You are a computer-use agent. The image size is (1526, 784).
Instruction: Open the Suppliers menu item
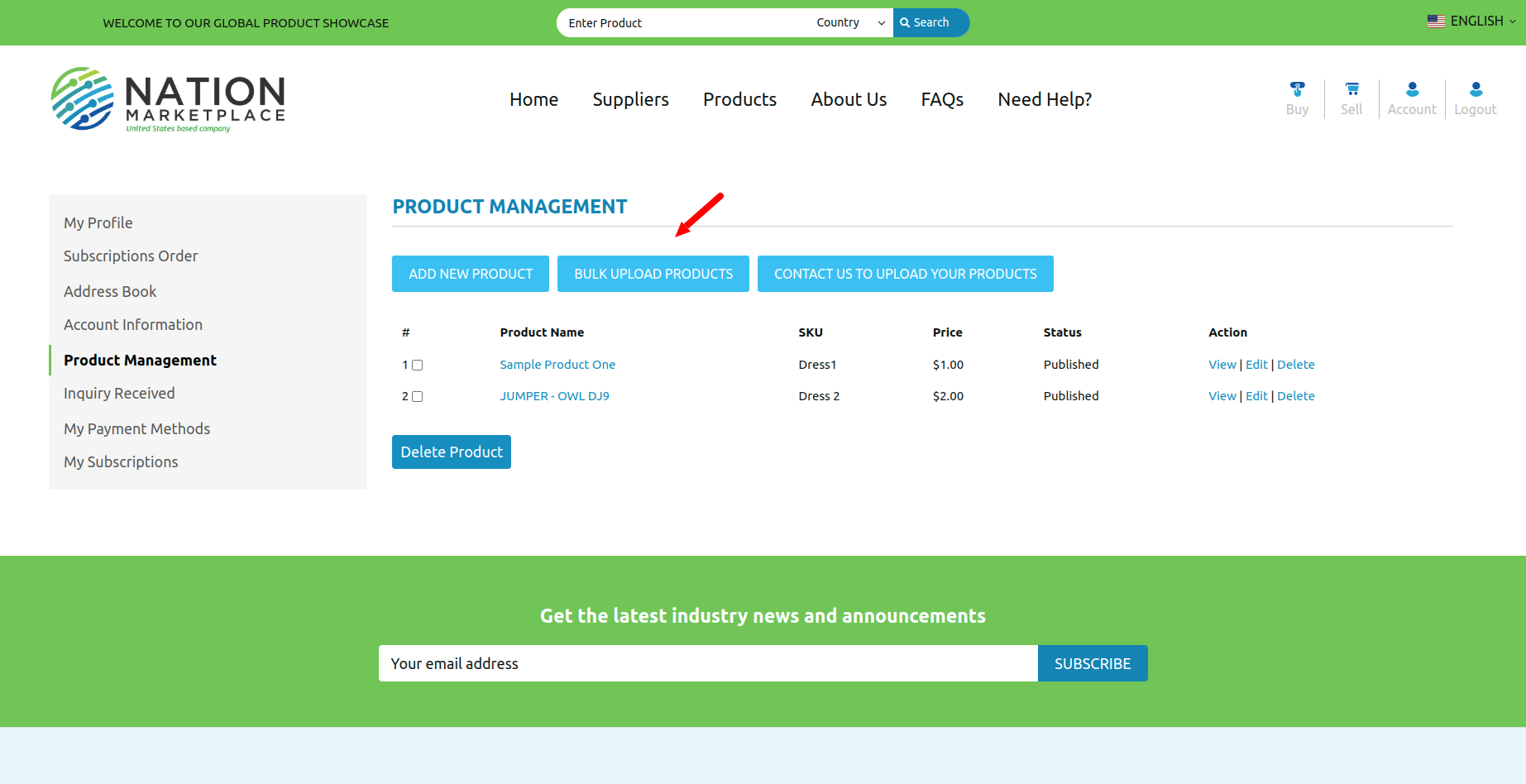pos(630,99)
